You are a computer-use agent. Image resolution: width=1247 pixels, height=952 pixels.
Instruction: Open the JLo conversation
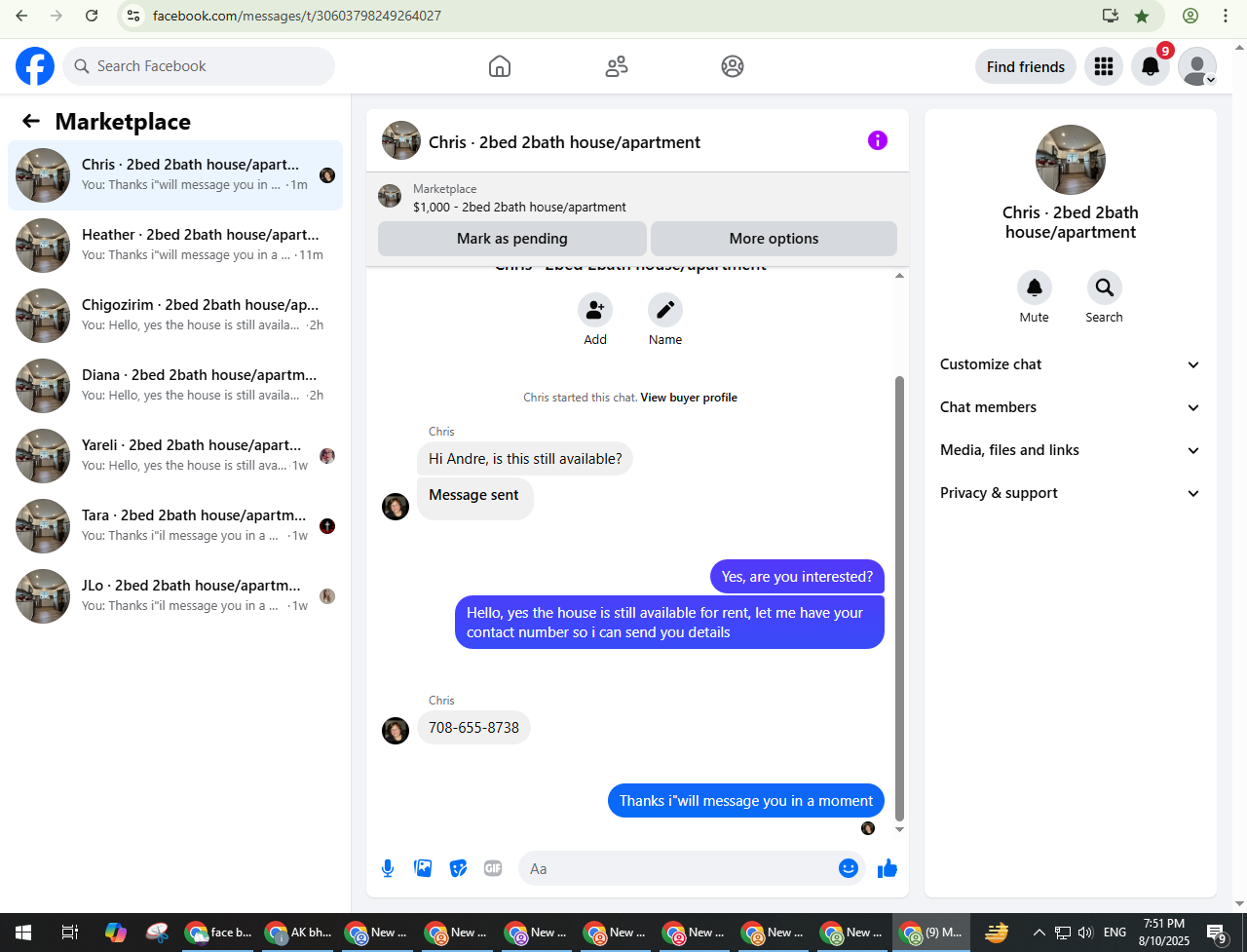175,596
